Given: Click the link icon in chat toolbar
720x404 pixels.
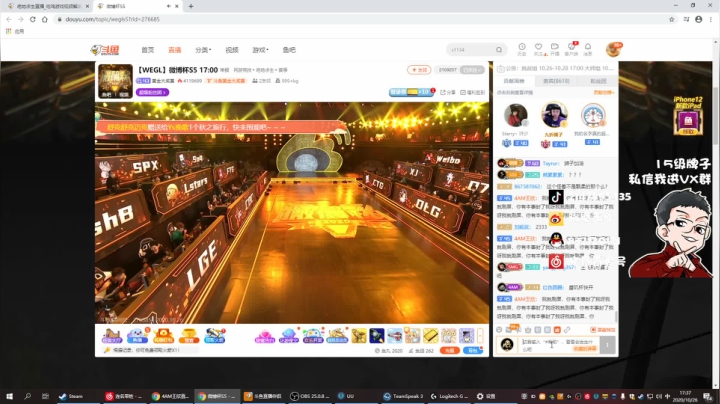Looking at the screenshot, I should [x=567, y=330].
